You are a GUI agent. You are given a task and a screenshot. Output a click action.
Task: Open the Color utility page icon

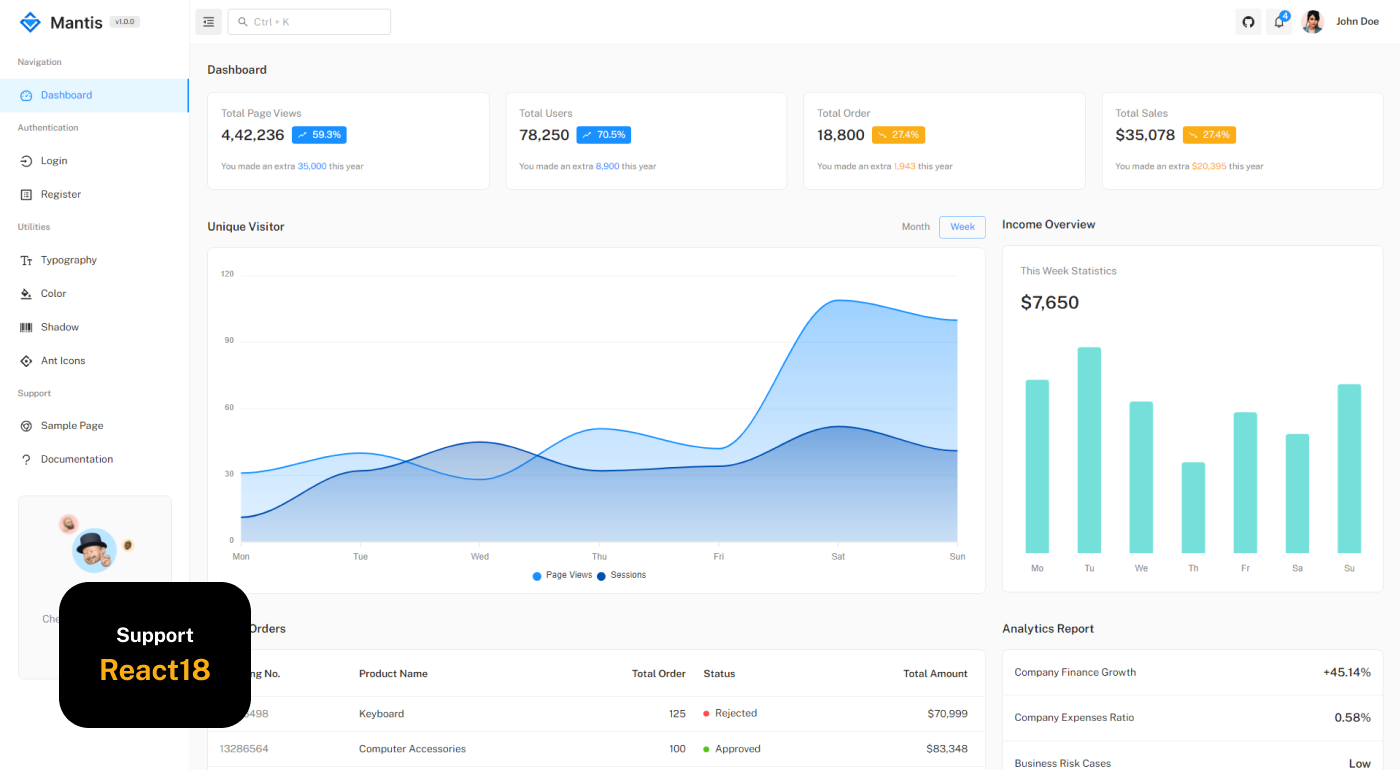[26, 293]
